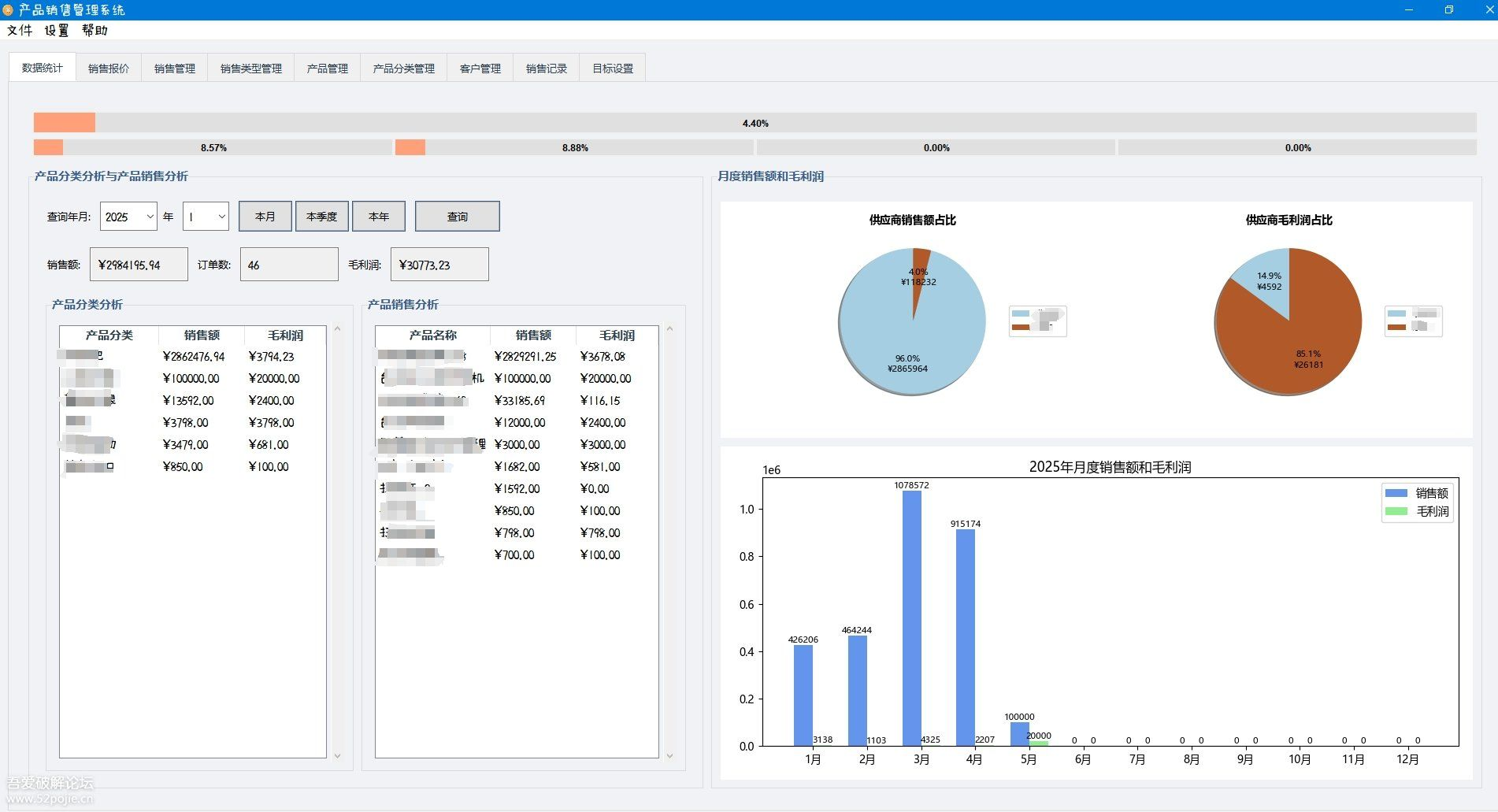Click the annual progress bar at 4.40%
1498x812 pixels.
tap(755, 123)
